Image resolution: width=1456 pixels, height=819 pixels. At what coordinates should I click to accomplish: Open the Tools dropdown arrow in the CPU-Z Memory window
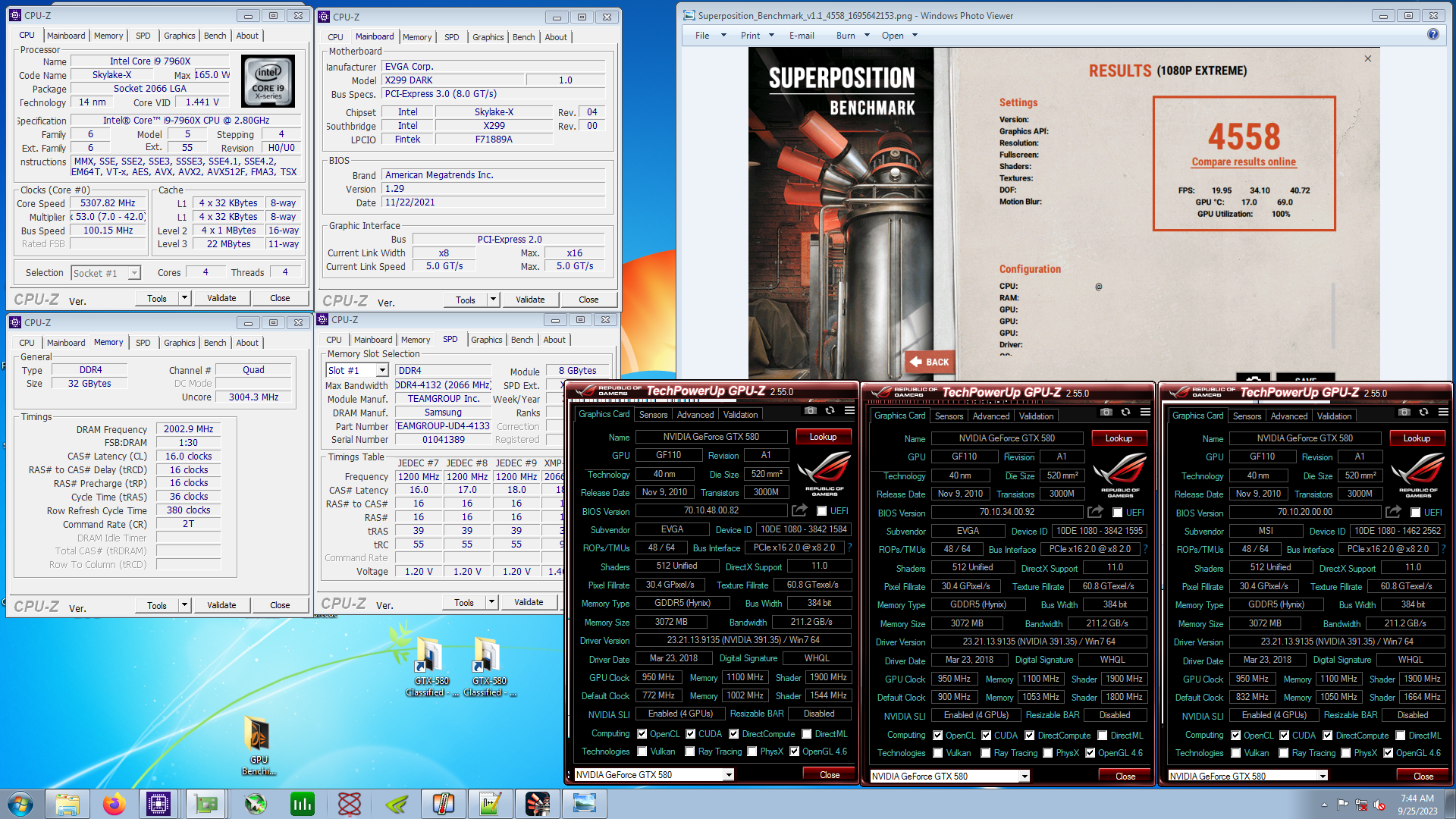pos(184,605)
